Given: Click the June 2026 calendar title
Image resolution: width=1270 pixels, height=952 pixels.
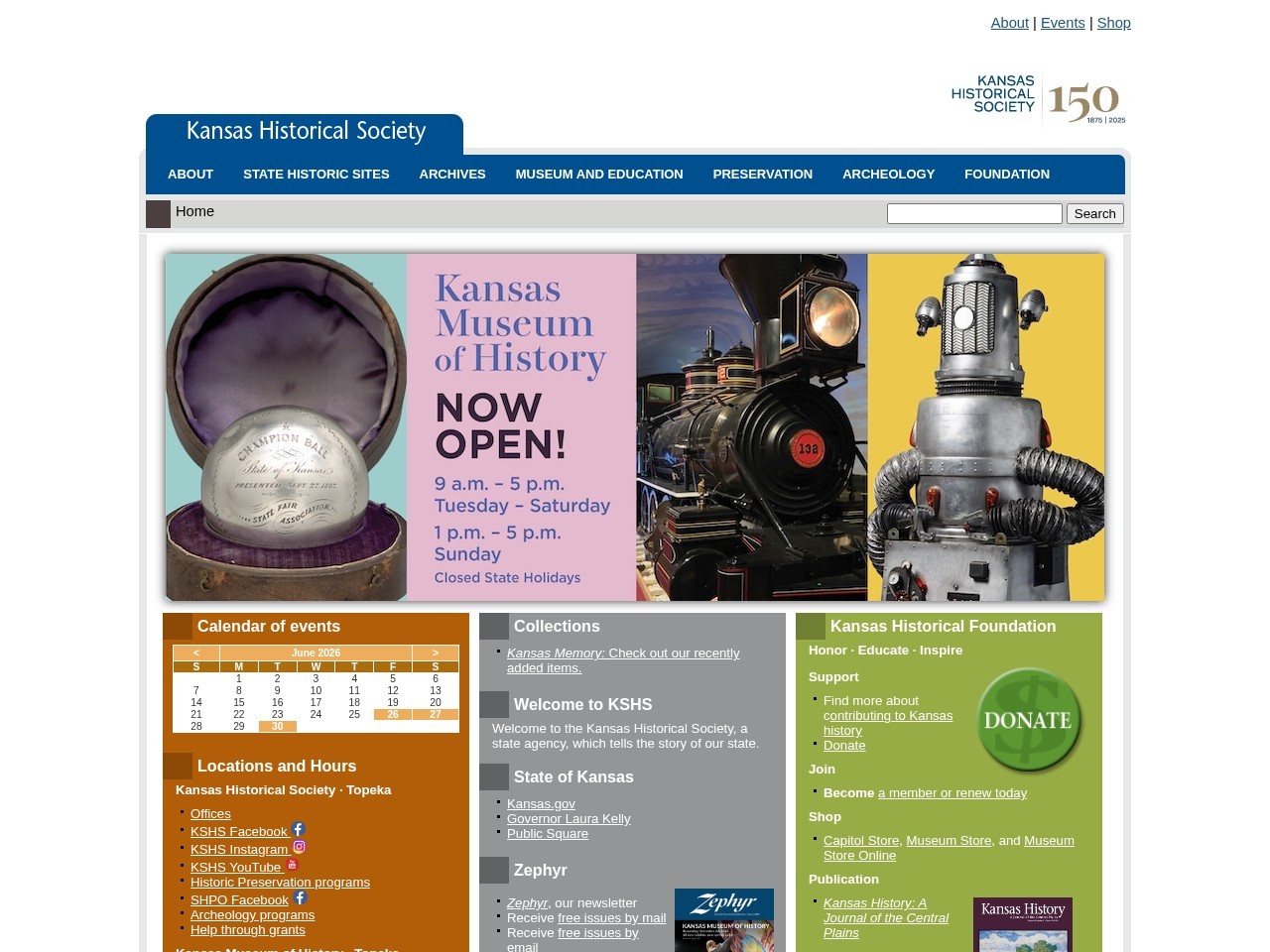Looking at the screenshot, I should [316, 653].
